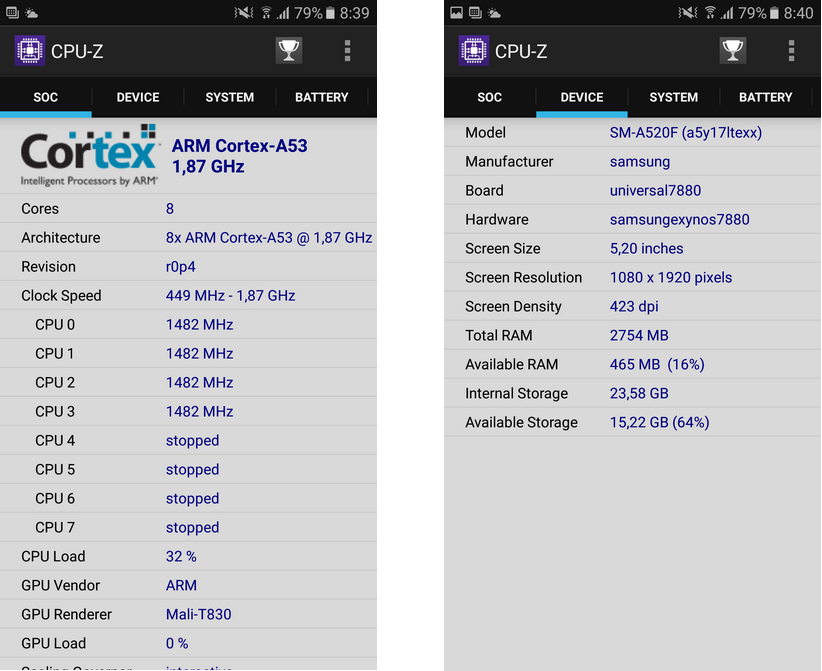822x671 pixels.
Task: Open the BATTERY tab in the left screen
Action: (321, 97)
